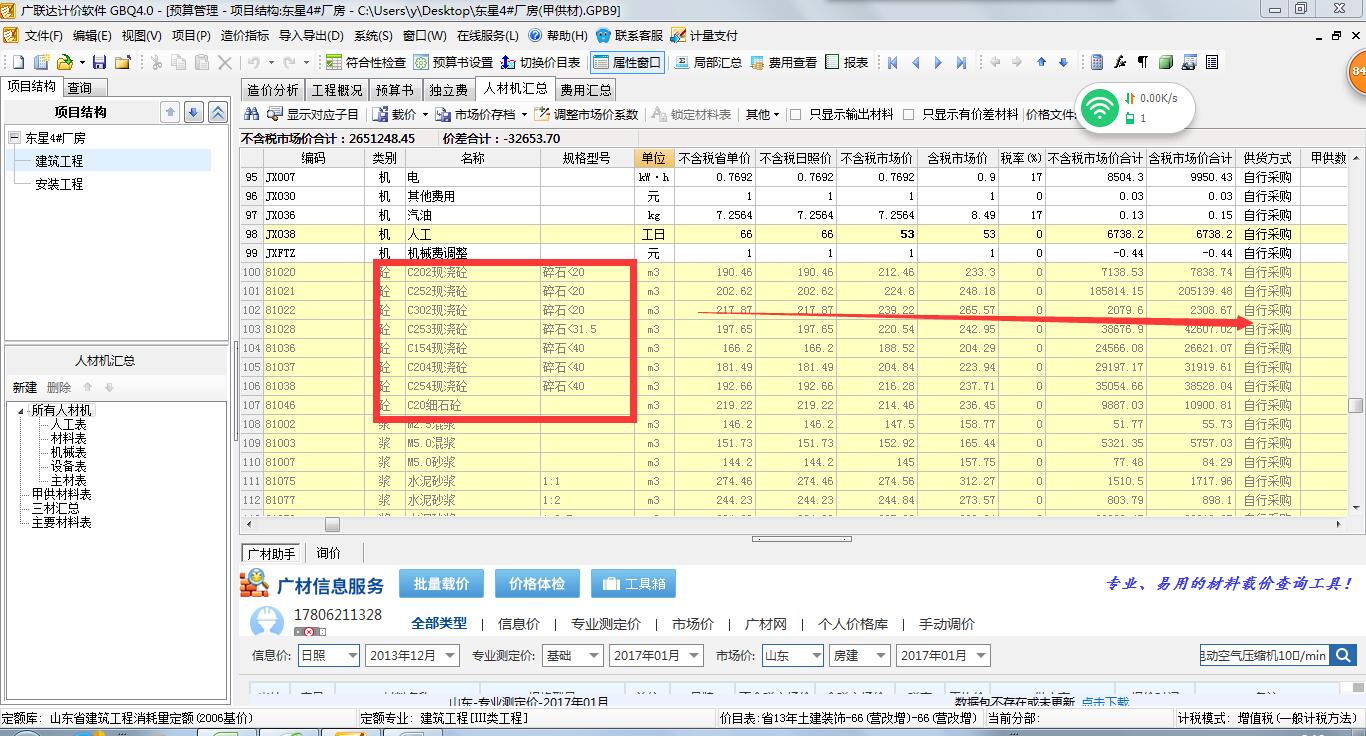This screenshot has height=736, width=1366.
Task: Switch to 预算书 tab
Action: pos(394,90)
